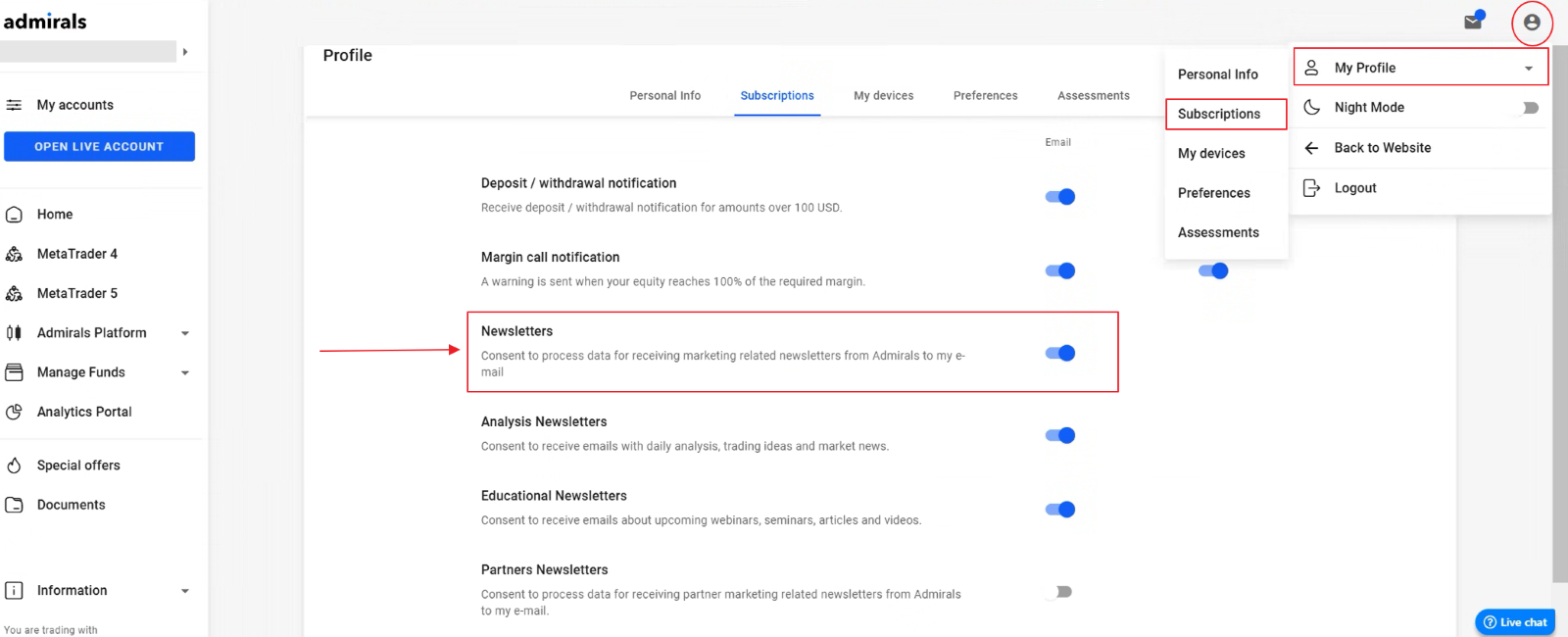Click the Special offers flame icon

(x=15, y=465)
